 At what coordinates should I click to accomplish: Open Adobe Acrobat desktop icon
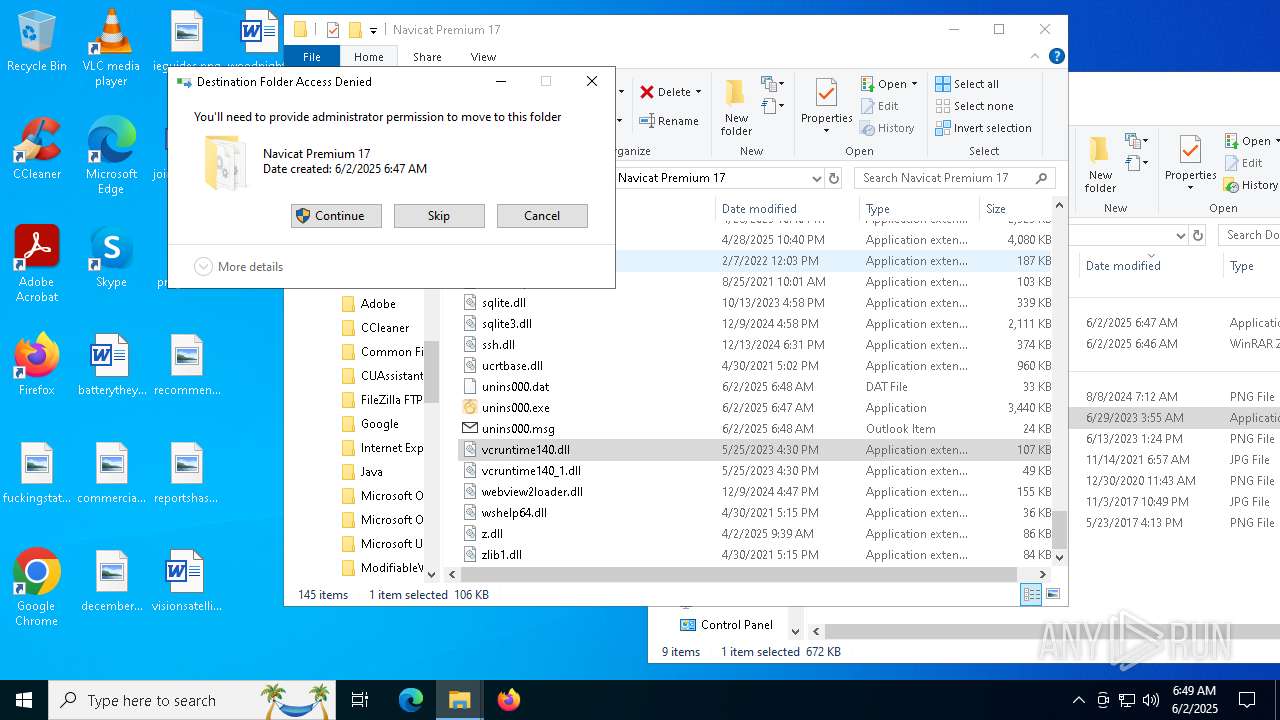pos(37,263)
